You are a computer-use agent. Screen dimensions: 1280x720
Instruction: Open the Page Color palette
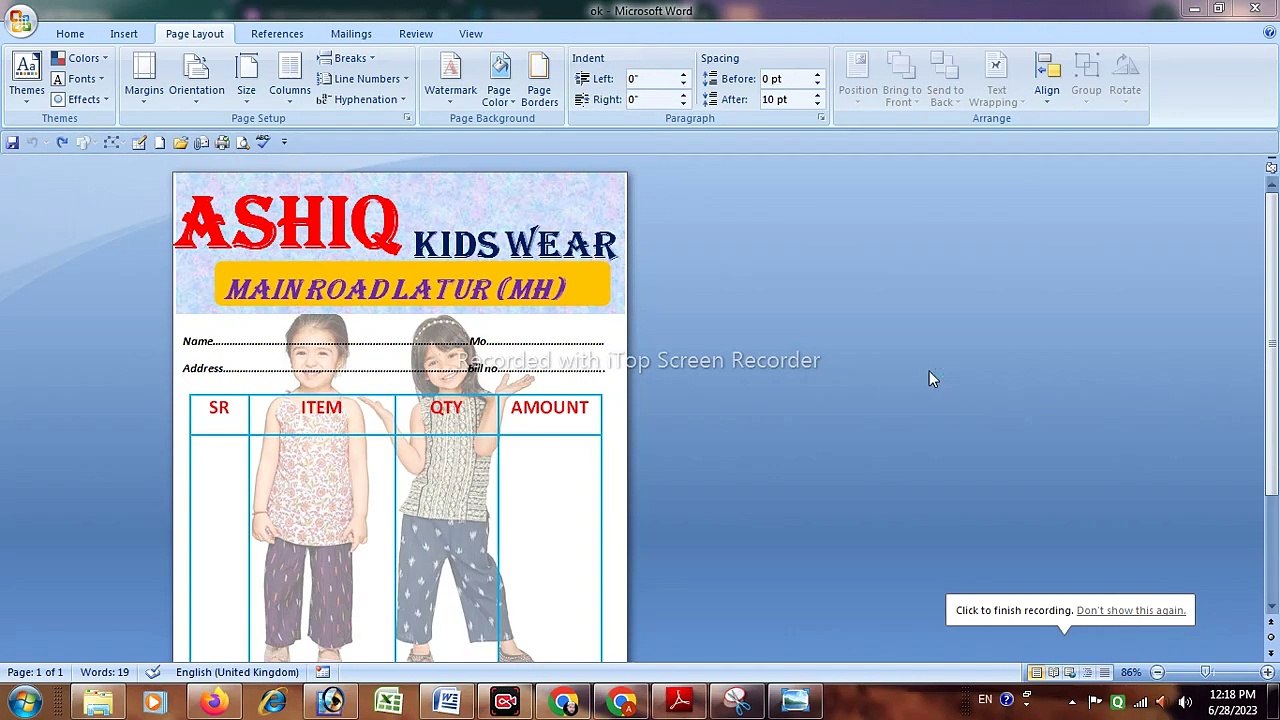(x=498, y=80)
